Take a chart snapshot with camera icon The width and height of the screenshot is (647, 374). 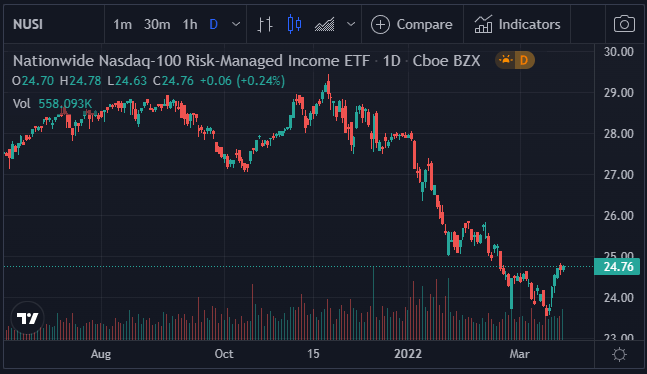(624, 24)
